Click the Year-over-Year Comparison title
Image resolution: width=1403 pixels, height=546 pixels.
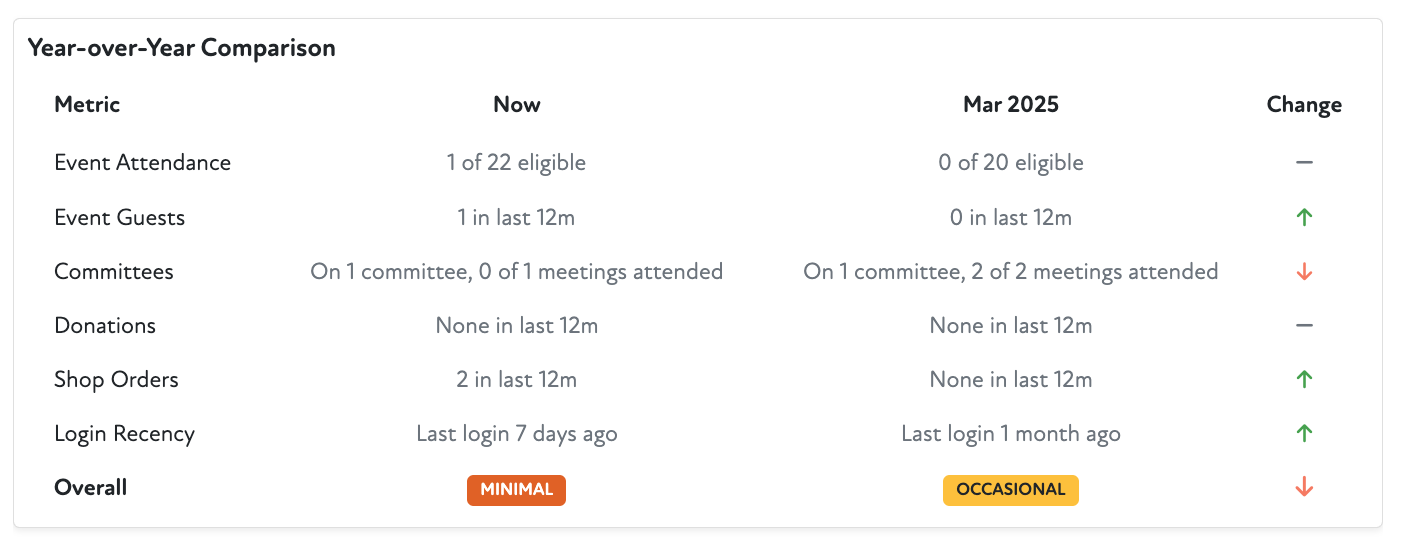pos(181,48)
